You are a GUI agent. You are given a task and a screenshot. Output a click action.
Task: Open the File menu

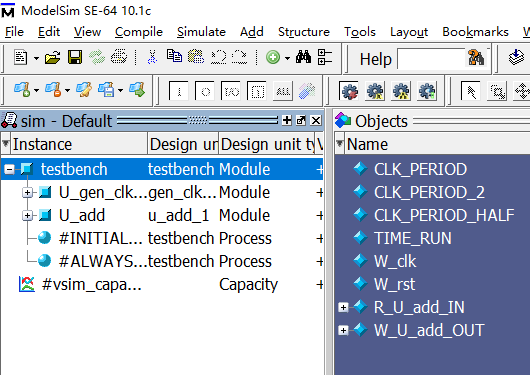[14, 32]
